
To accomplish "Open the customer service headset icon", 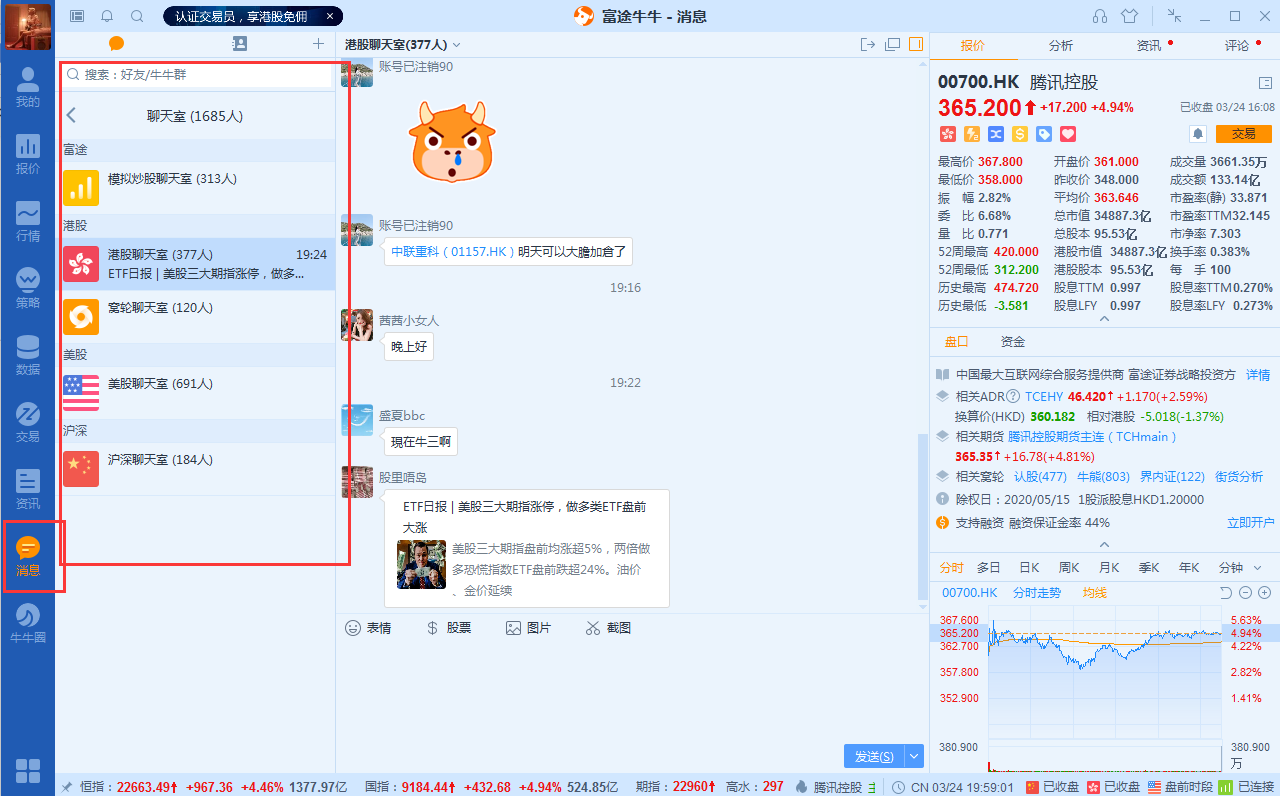I will pos(1100,16).
